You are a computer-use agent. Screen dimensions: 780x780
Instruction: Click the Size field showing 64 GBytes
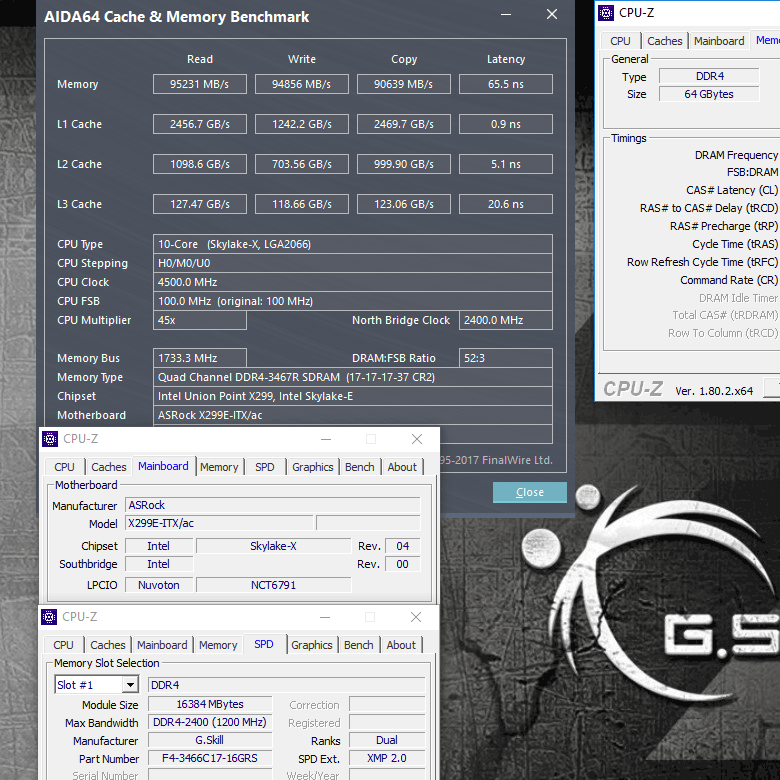tap(709, 94)
